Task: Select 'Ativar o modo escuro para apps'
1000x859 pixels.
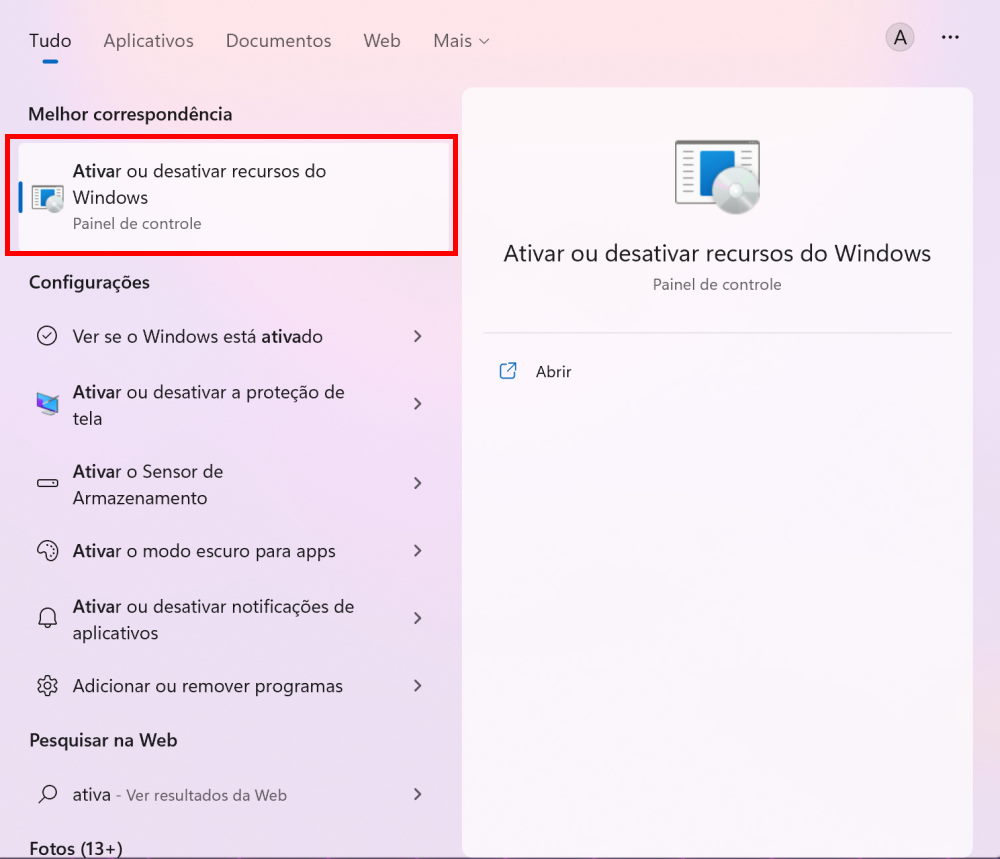Action: coord(204,551)
